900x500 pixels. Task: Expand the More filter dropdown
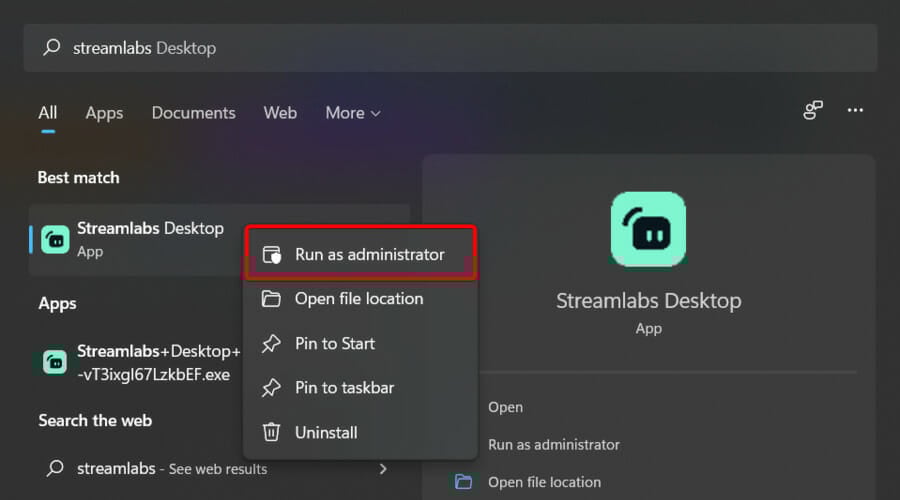point(352,113)
